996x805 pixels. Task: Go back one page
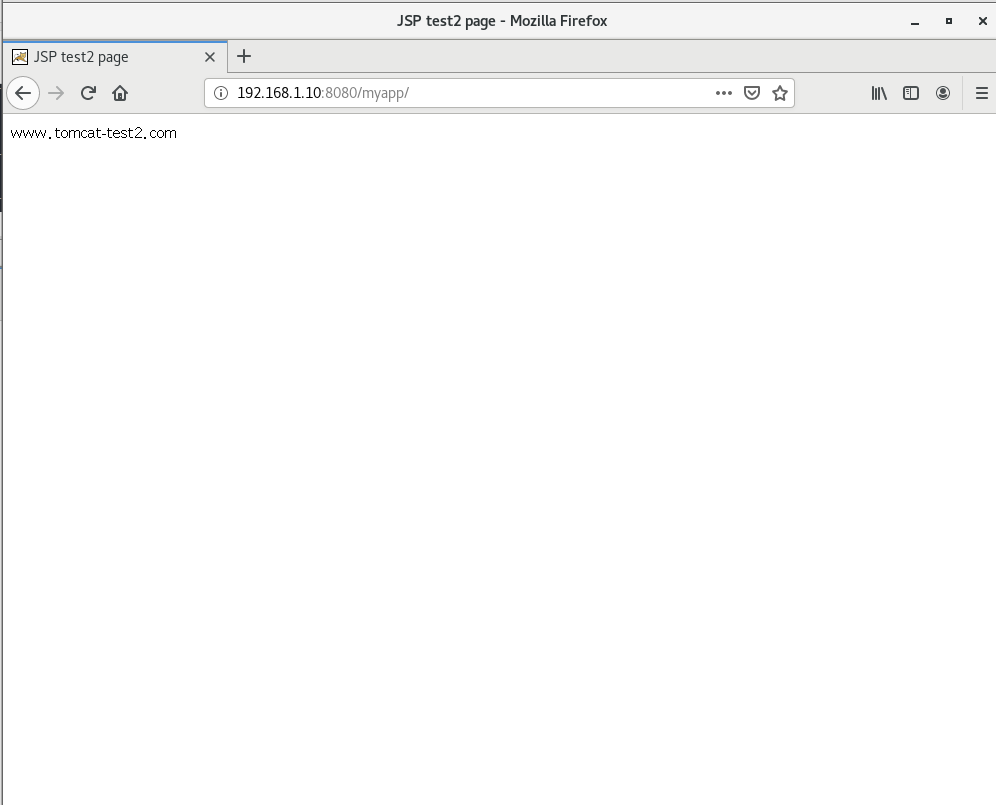(x=23, y=93)
